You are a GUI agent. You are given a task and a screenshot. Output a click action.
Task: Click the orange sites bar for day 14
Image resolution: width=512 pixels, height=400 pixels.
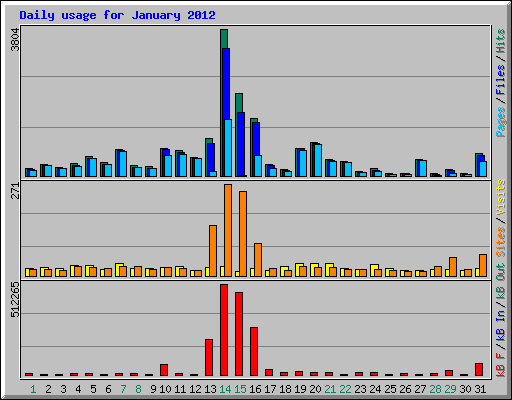228,230
